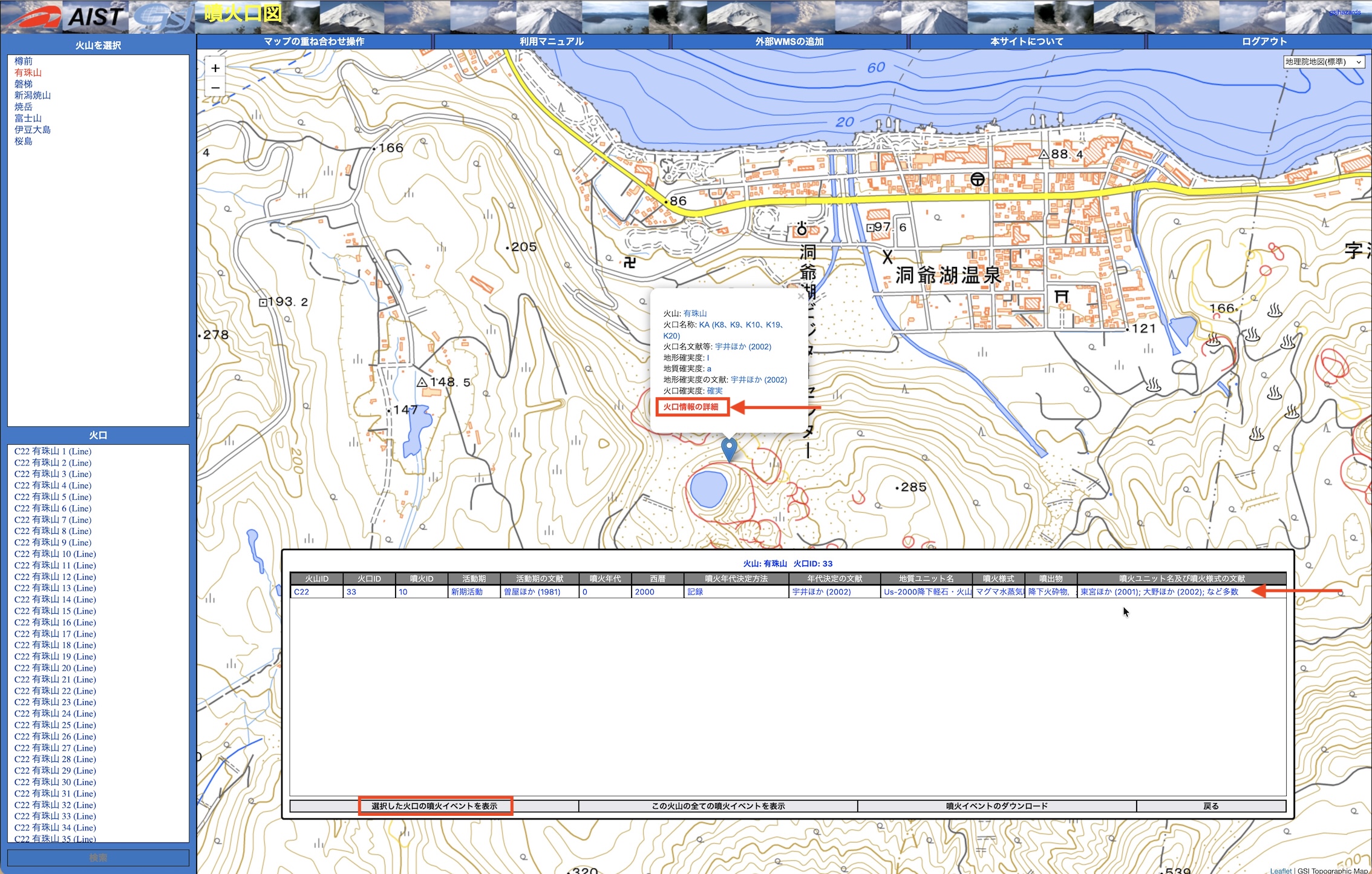Select 富士山 in the volcano list
The image size is (1372, 874).
coord(28,118)
